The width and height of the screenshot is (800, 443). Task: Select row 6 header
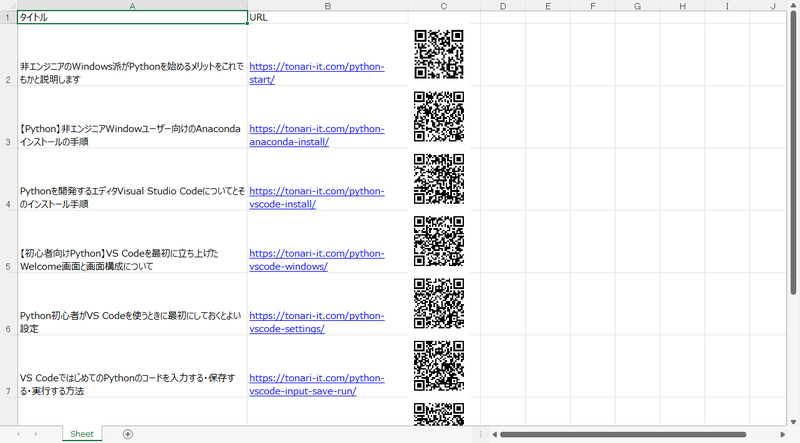point(8,304)
